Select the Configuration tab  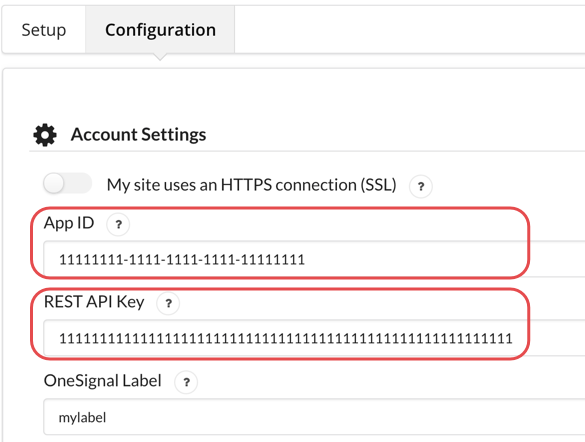(x=160, y=30)
